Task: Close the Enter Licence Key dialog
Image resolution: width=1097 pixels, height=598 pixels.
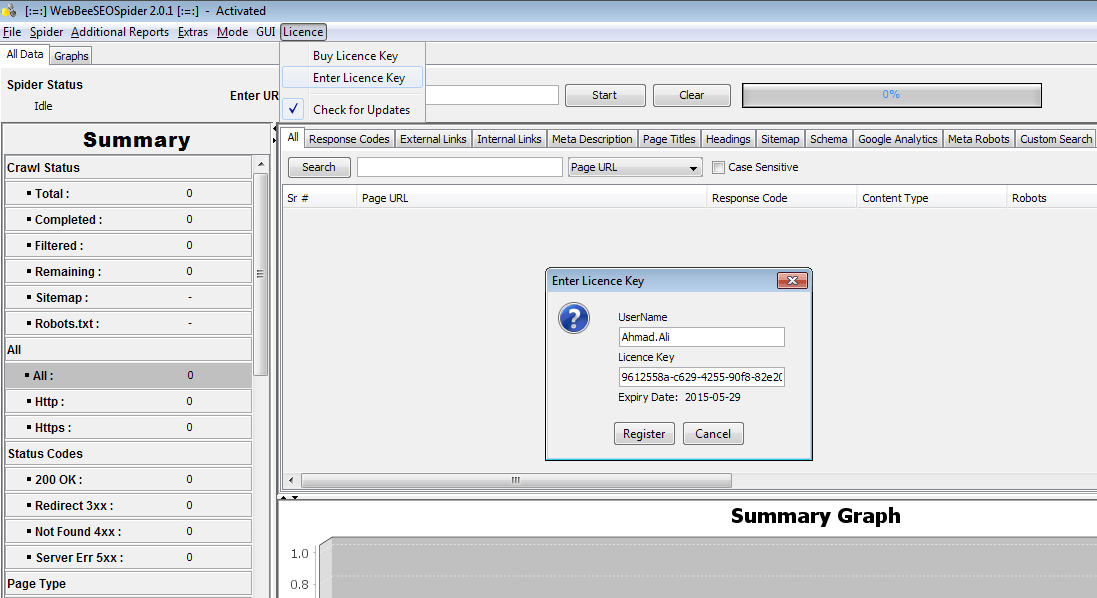Action: [x=792, y=280]
